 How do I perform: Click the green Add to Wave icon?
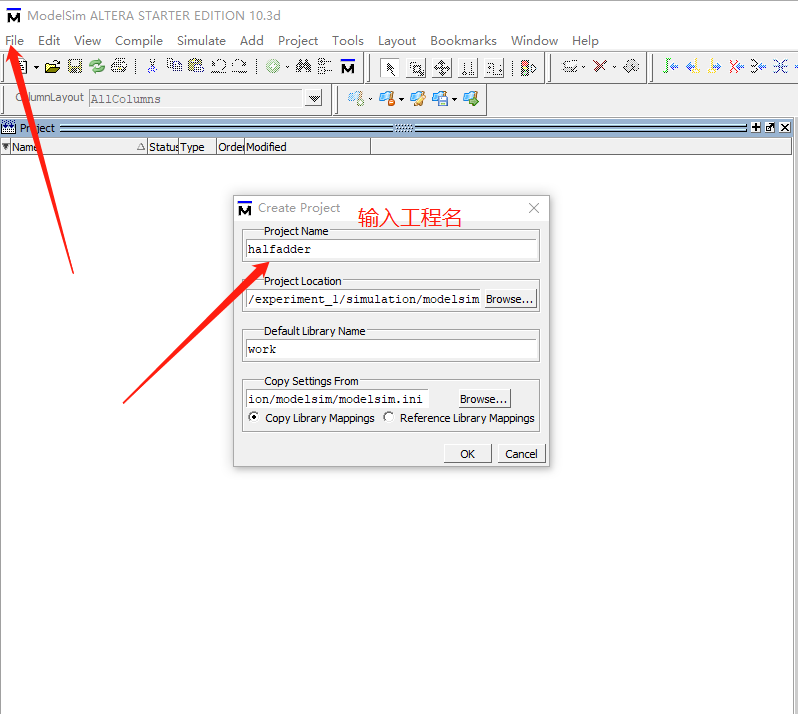[x=273, y=67]
